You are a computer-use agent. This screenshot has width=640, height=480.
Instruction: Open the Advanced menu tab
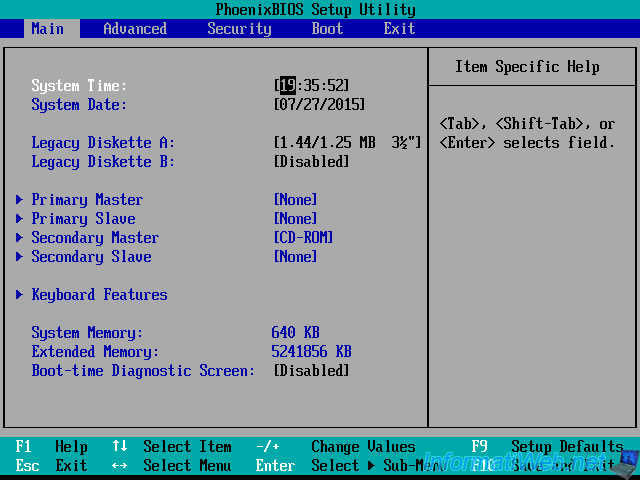click(x=135, y=29)
